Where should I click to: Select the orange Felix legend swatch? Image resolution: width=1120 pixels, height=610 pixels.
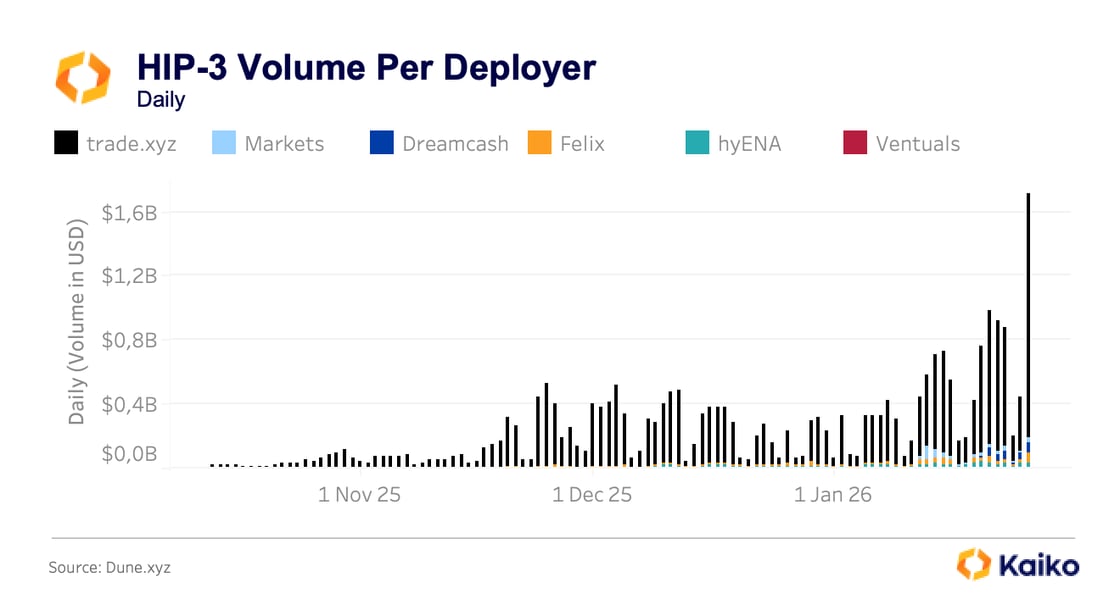(540, 144)
